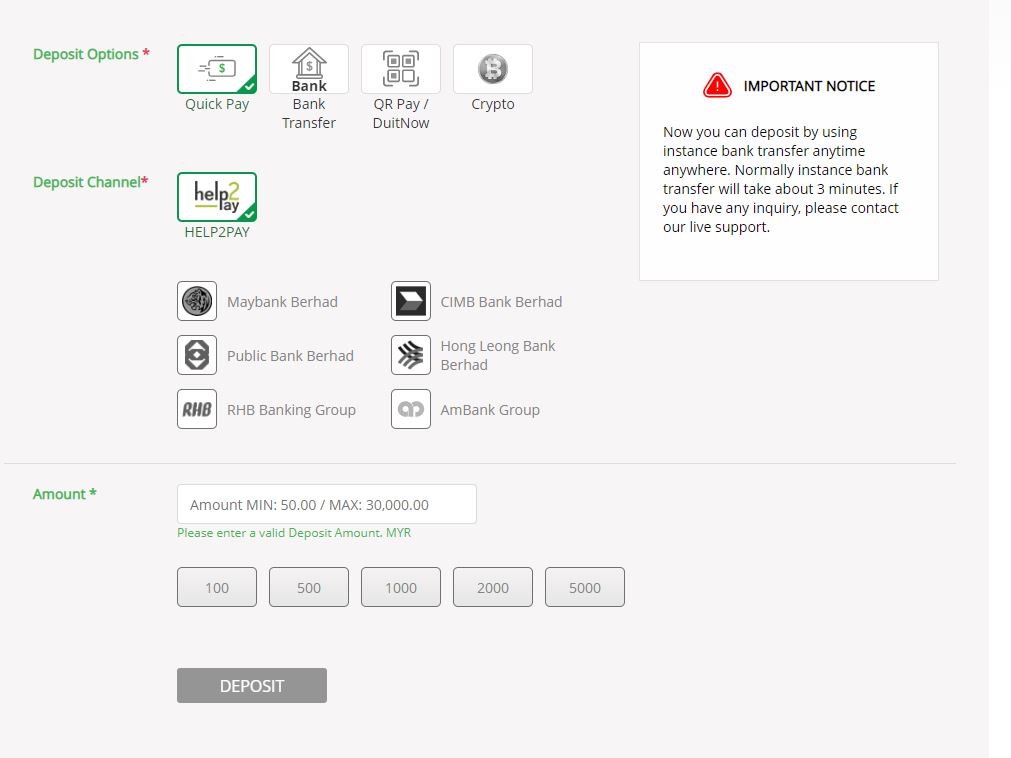Choose the Bank Transfer deposit option

click(x=309, y=69)
